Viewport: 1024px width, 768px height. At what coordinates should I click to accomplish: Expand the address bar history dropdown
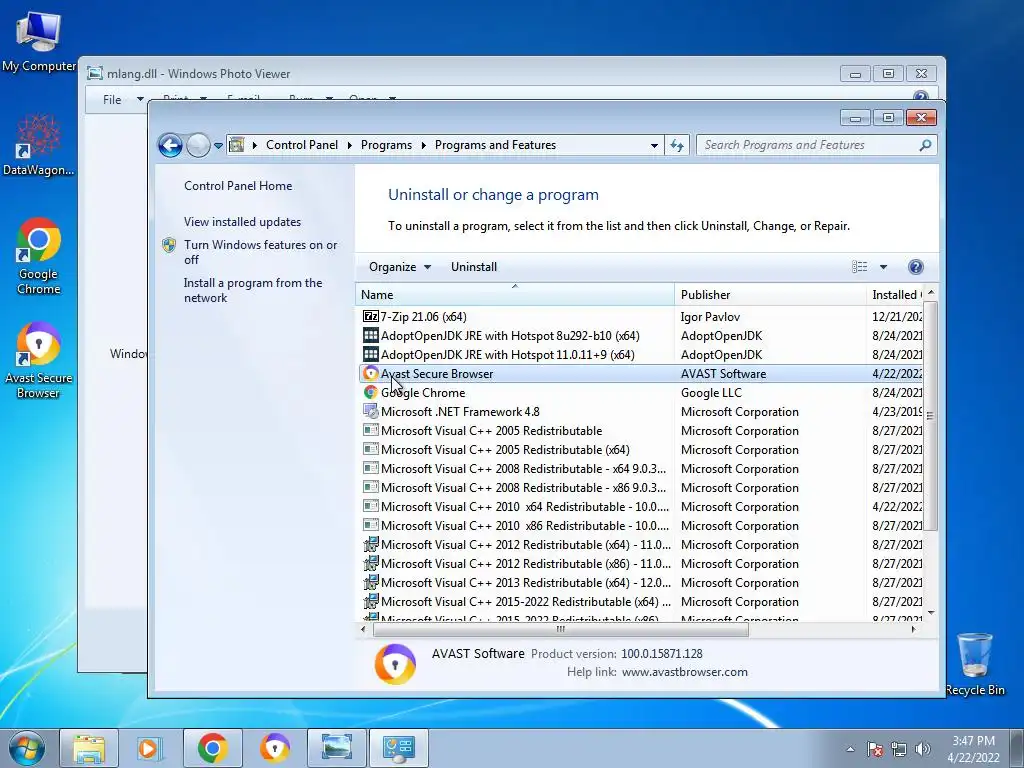[654, 145]
